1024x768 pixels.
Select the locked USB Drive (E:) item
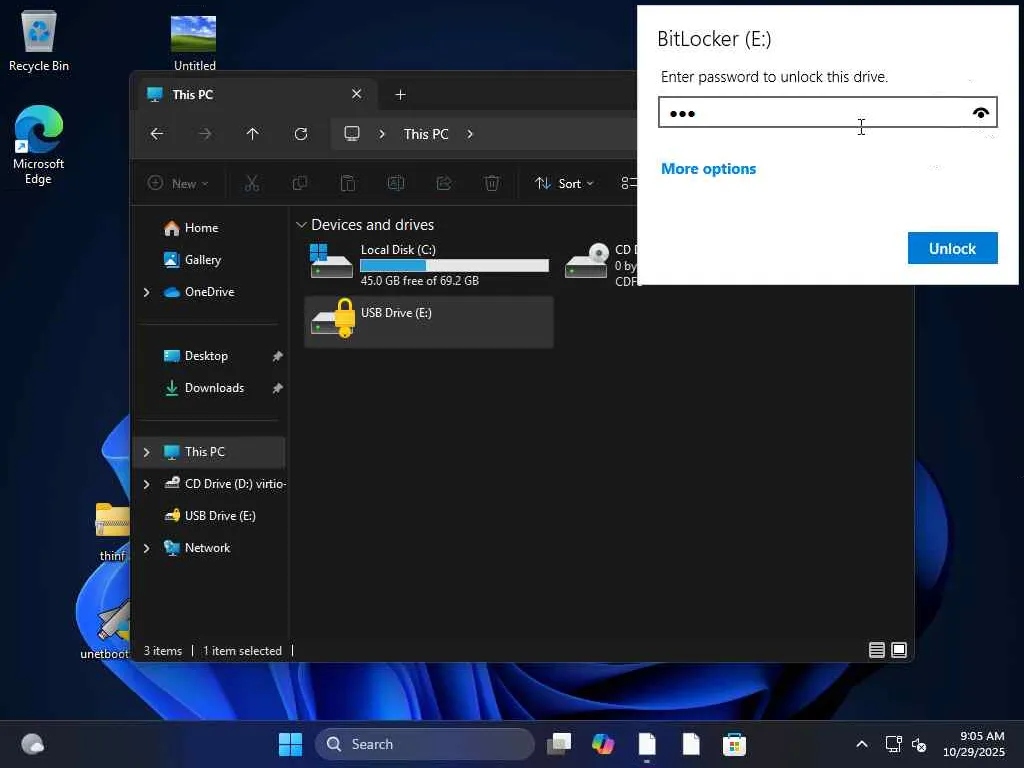pos(428,321)
